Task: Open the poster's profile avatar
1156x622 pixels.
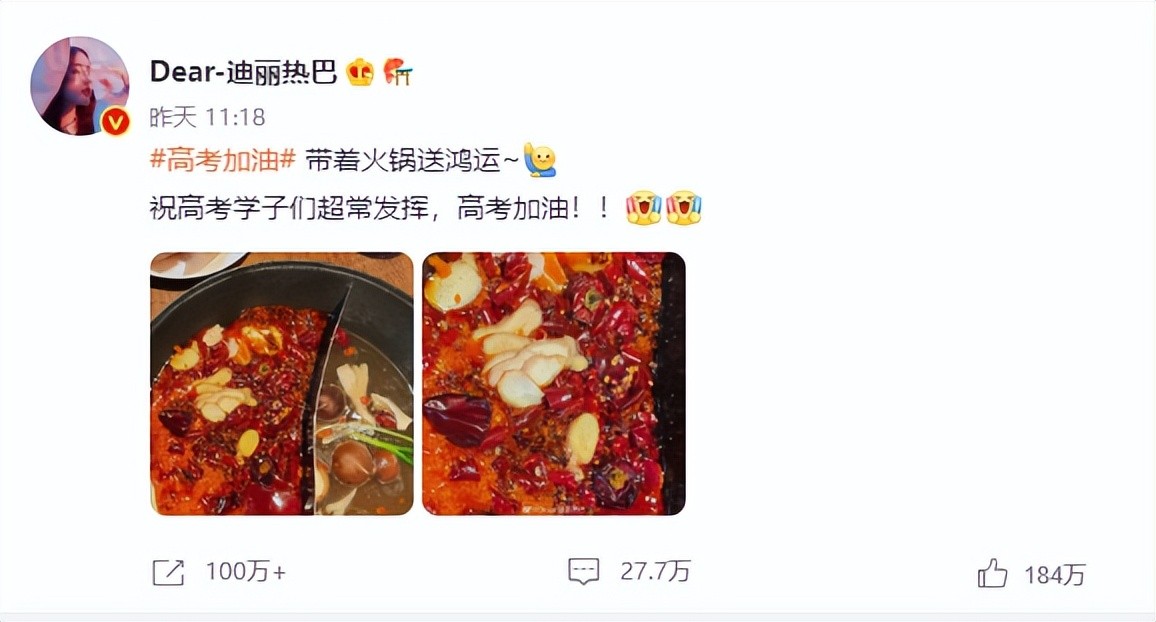Action: click(x=79, y=85)
